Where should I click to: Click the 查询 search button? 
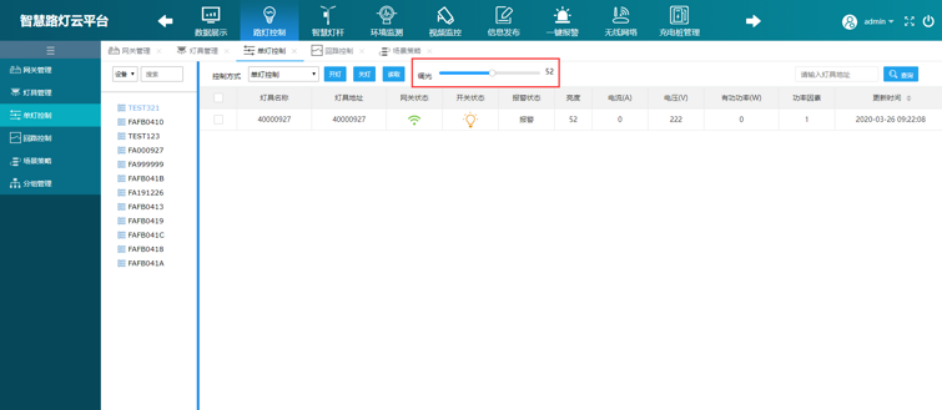pos(900,74)
